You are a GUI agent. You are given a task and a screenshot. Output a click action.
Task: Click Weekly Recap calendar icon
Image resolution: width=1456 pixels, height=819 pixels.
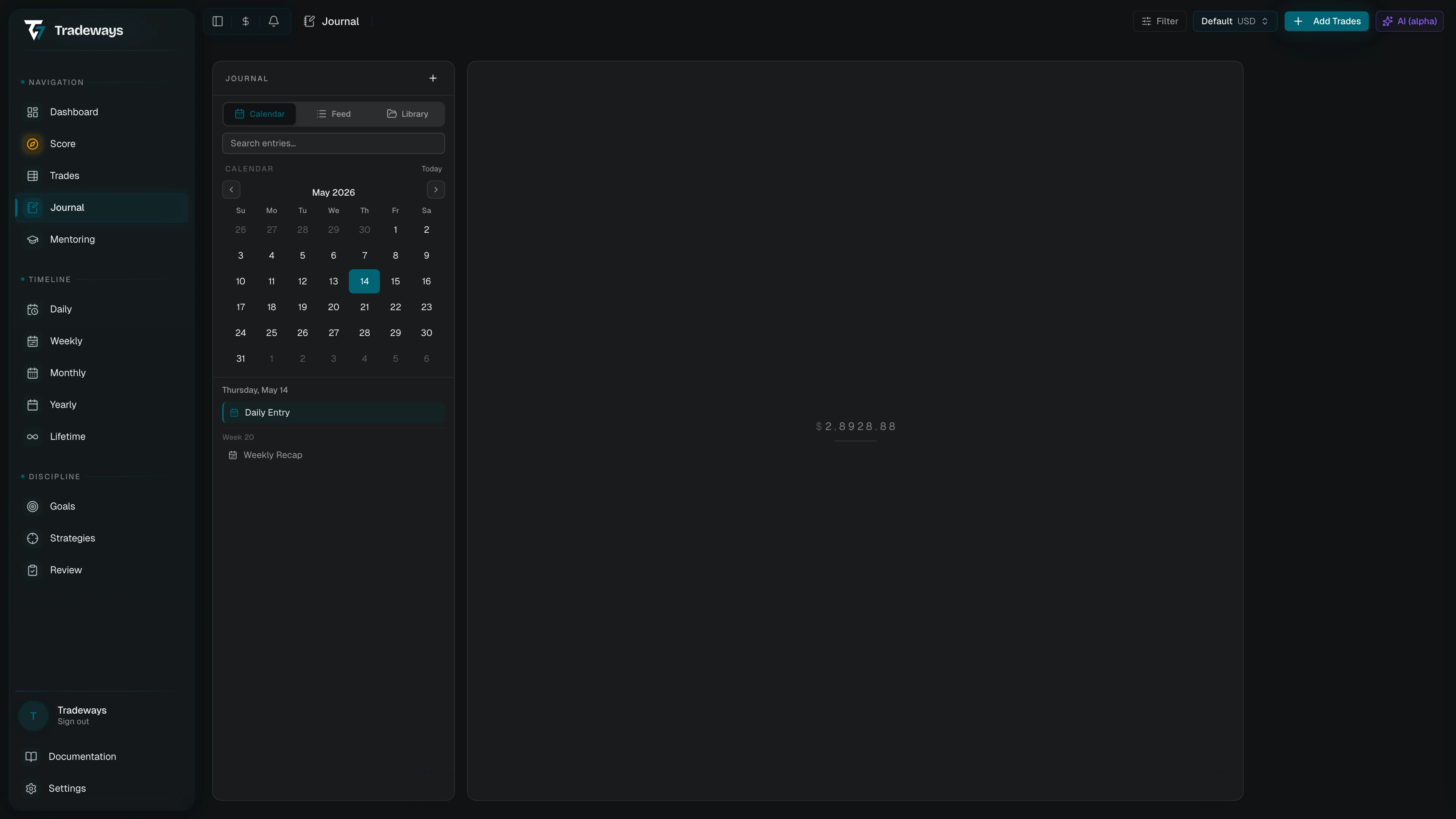point(232,455)
